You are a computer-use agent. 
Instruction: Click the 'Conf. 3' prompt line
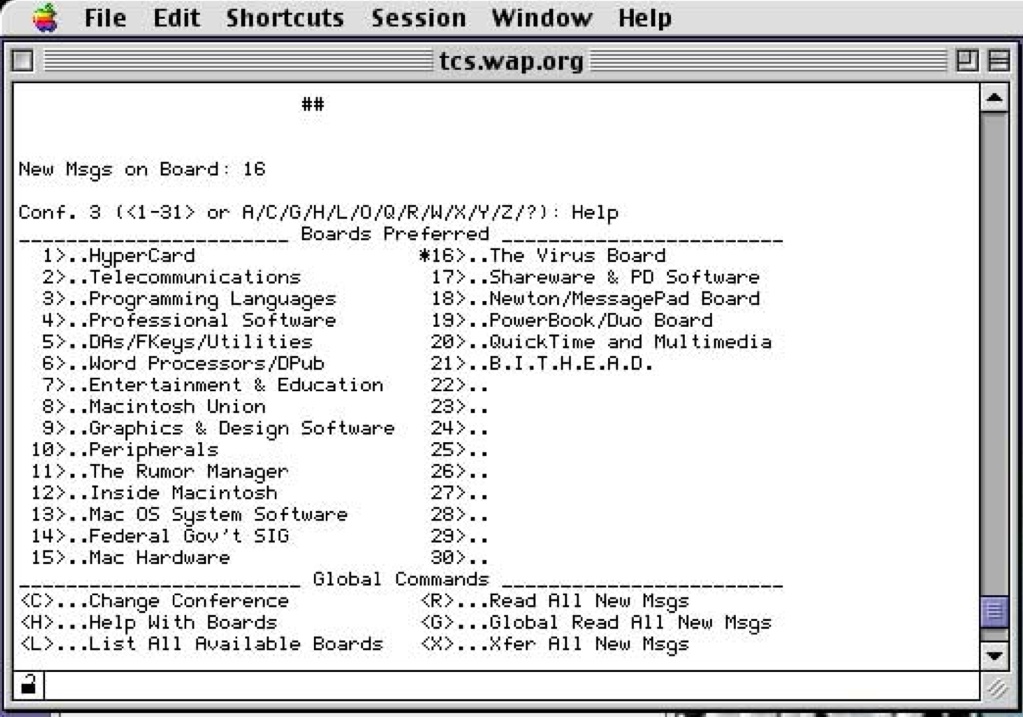318,213
